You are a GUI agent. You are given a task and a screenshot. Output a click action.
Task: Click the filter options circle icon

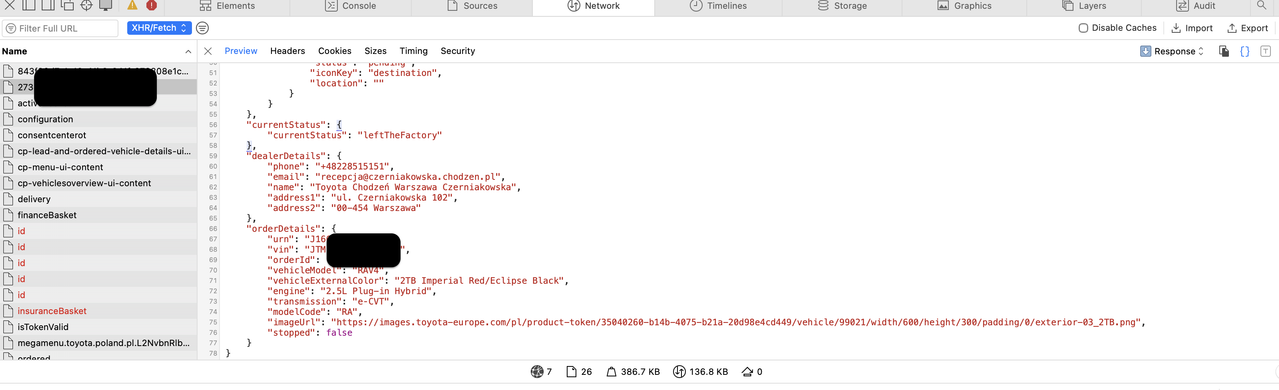202,28
